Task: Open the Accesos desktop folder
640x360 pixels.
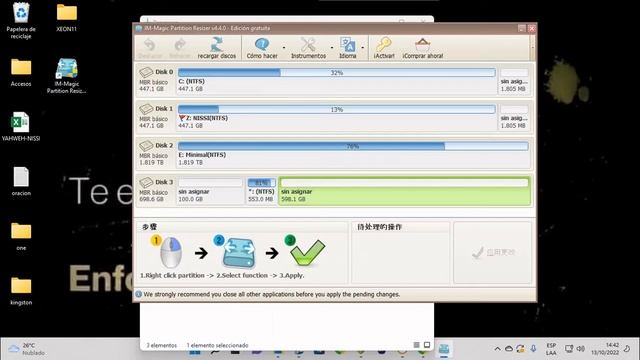Action: click(21, 72)
